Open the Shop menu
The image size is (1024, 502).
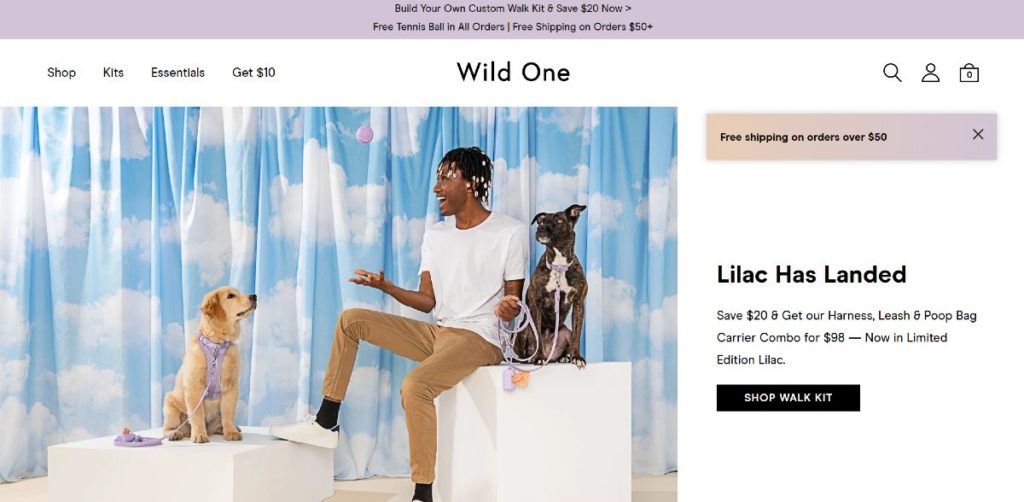pos(61,72)
